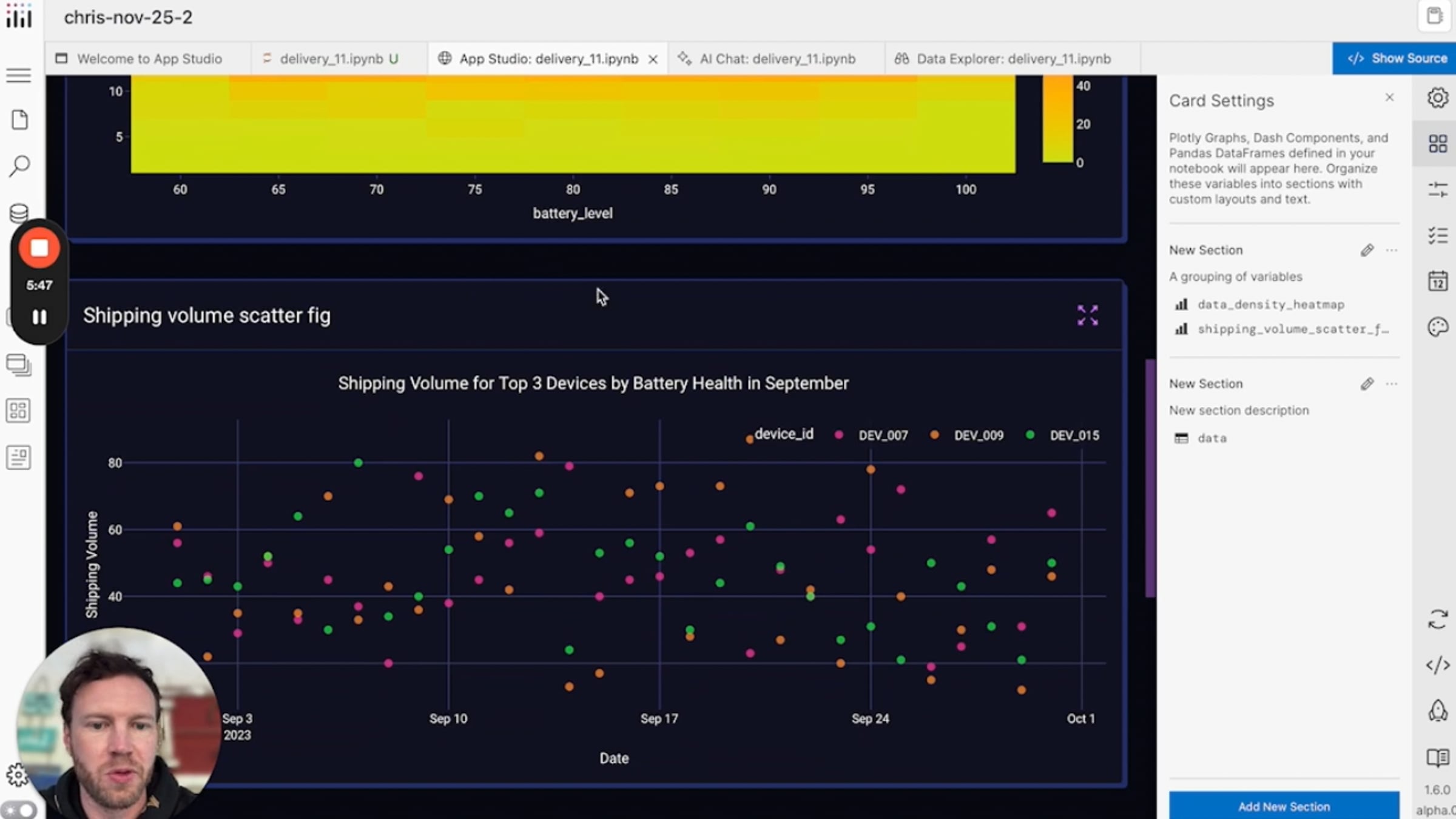Screen dimensions: 1456x819
Task: Open the code view panel icon
Action: 1438,666
